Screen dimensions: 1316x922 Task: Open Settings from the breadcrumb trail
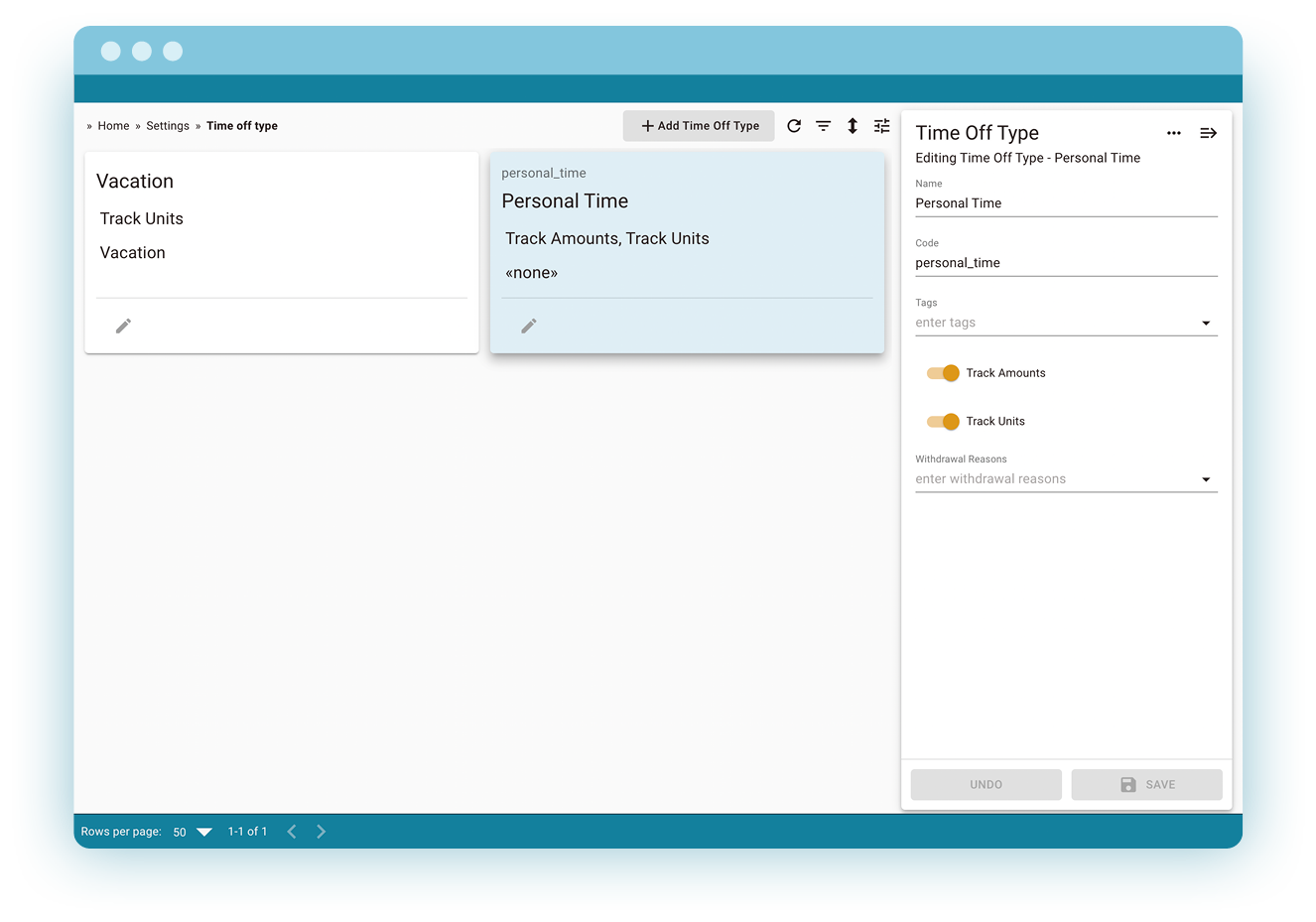click(x=168, y=125)
